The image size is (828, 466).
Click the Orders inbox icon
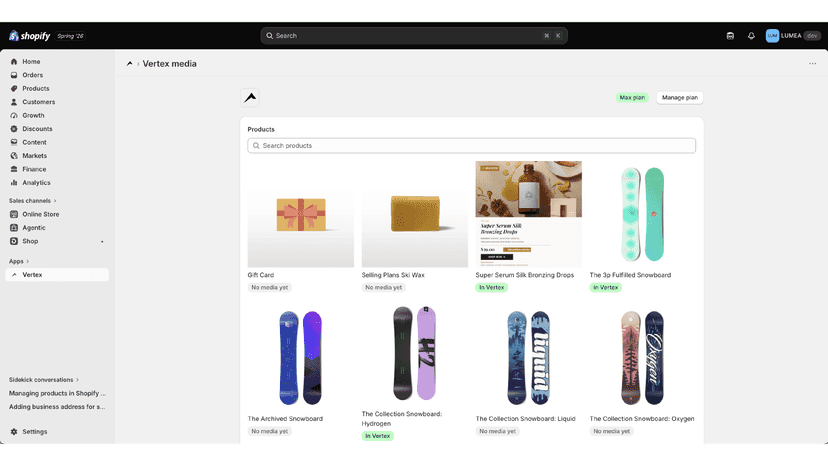click(x=14, y=75)
